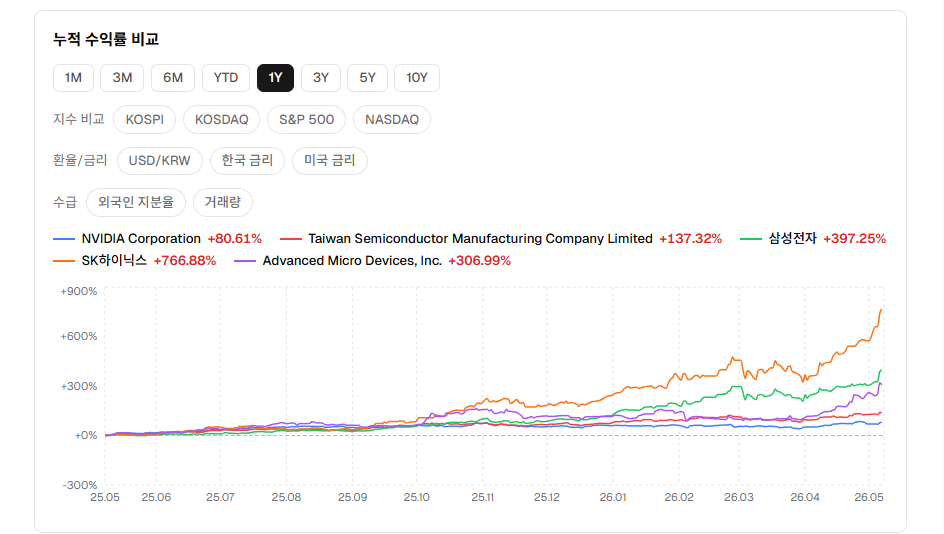
Task: Show the 10Y period
Action: tap(417, 78)
